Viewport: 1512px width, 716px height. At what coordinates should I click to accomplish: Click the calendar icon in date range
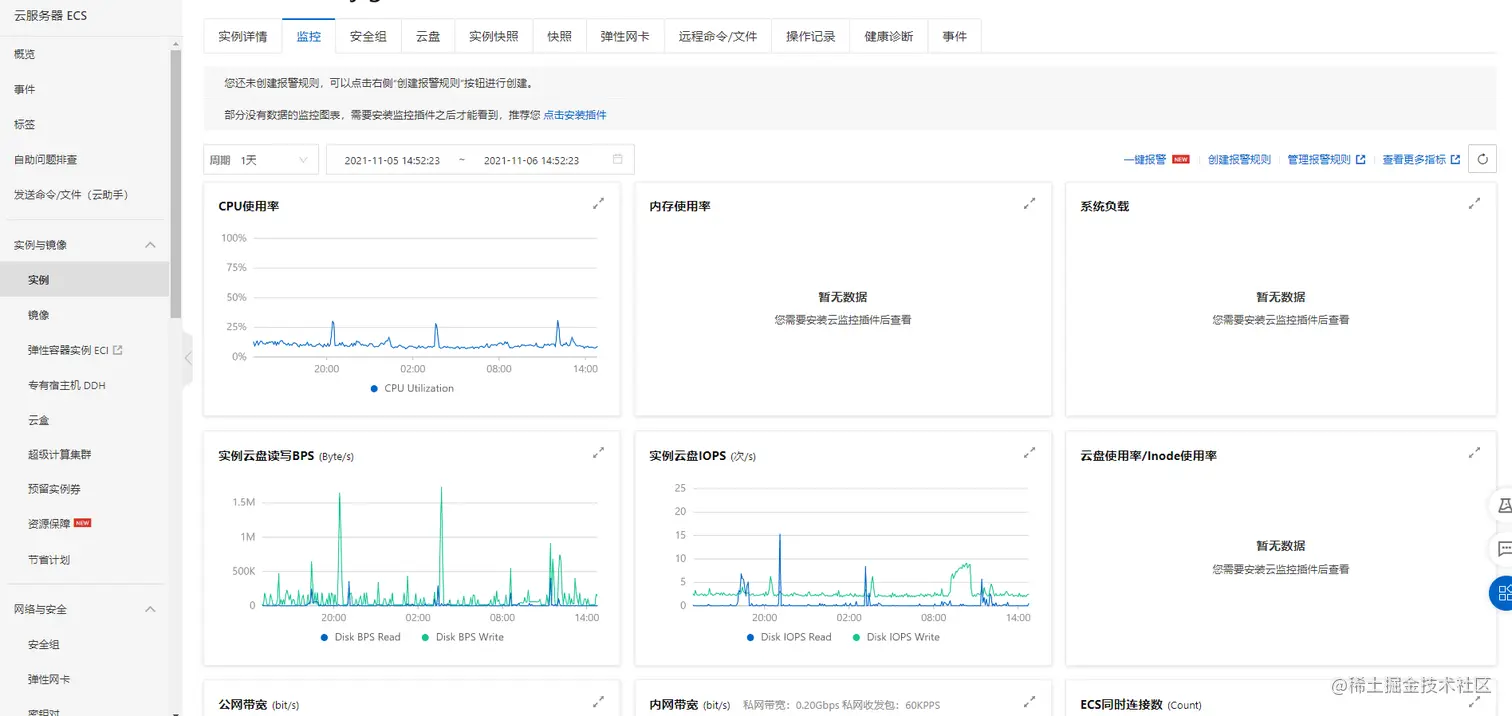[617, 159]
